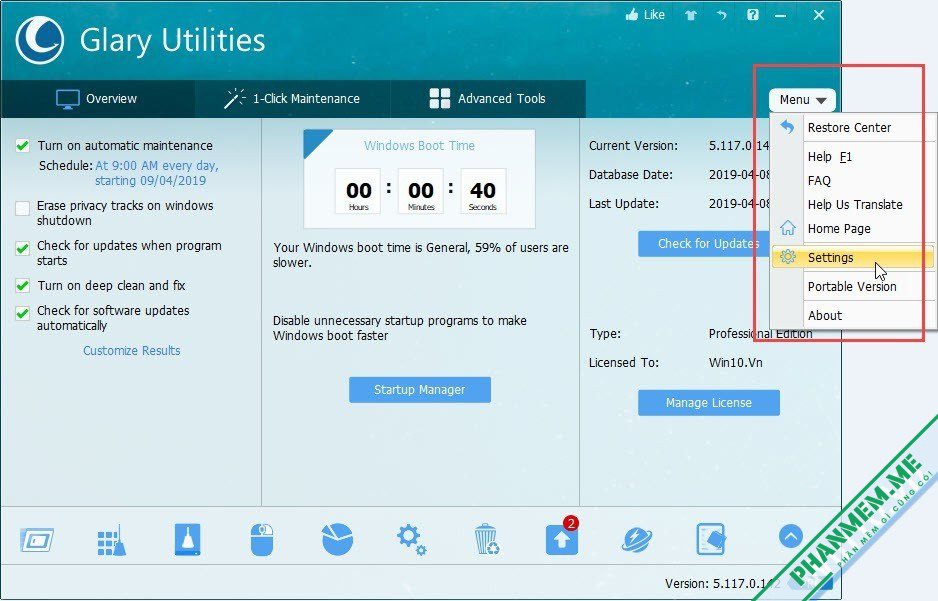Toggle Check for updates when program starts

pyautogui.click(x=23, y=248)
